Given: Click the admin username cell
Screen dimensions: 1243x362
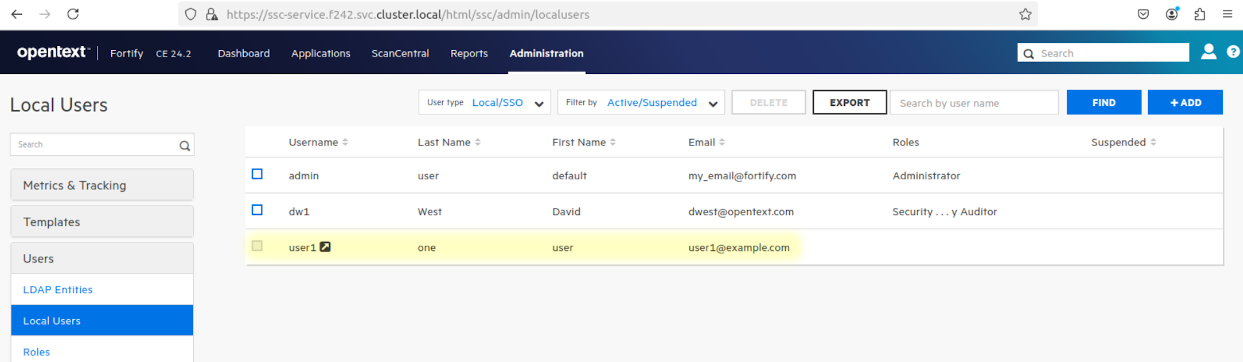Looking at the screenshot, I should click(304, 176).
